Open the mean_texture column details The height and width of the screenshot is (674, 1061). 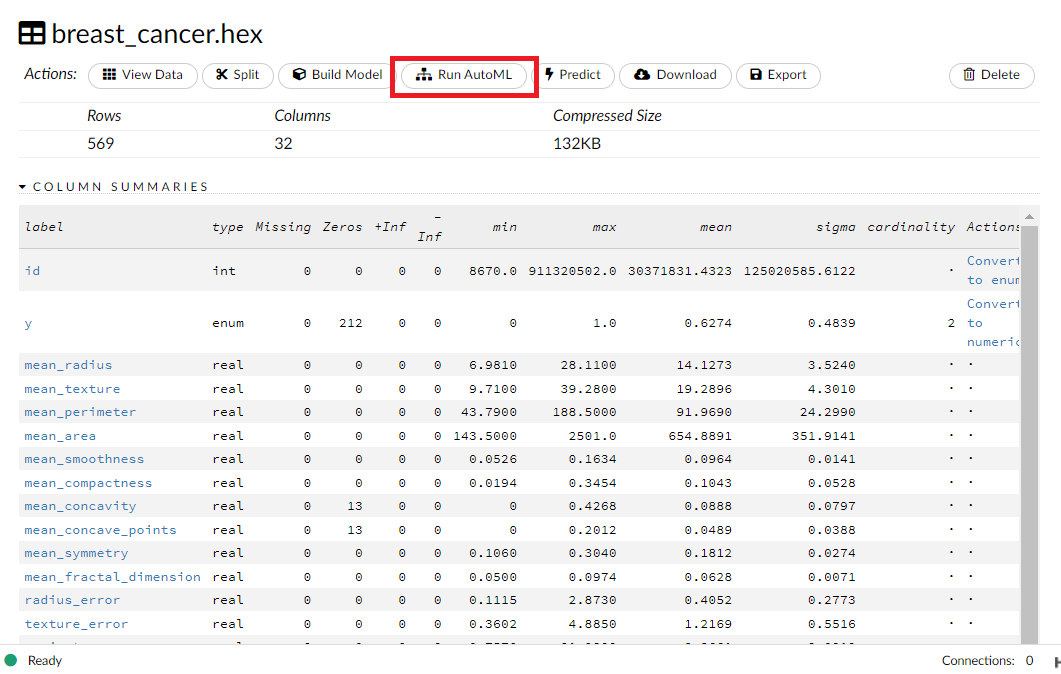point(72,389)
